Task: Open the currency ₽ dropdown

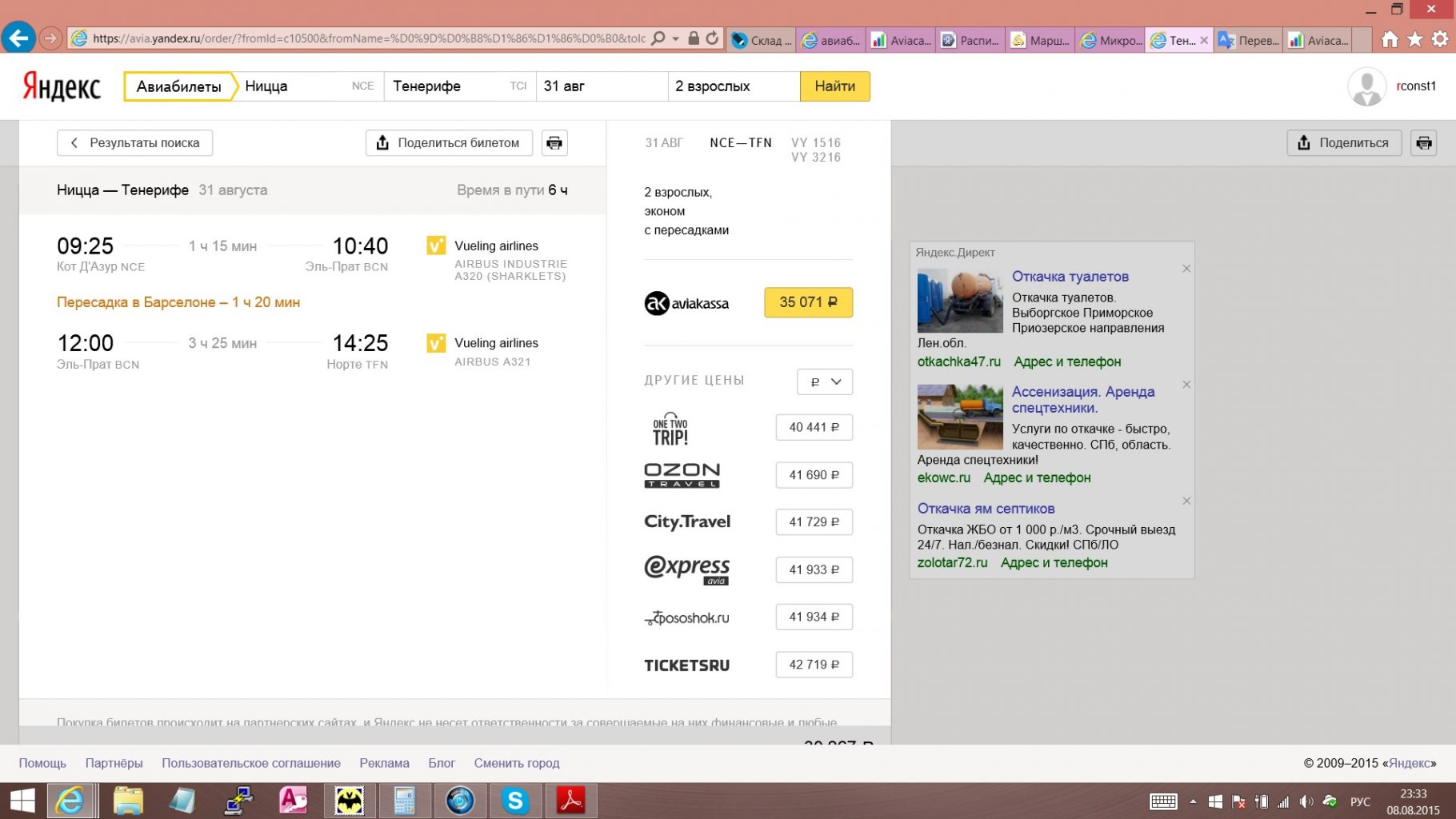Action: pos(825,382)
